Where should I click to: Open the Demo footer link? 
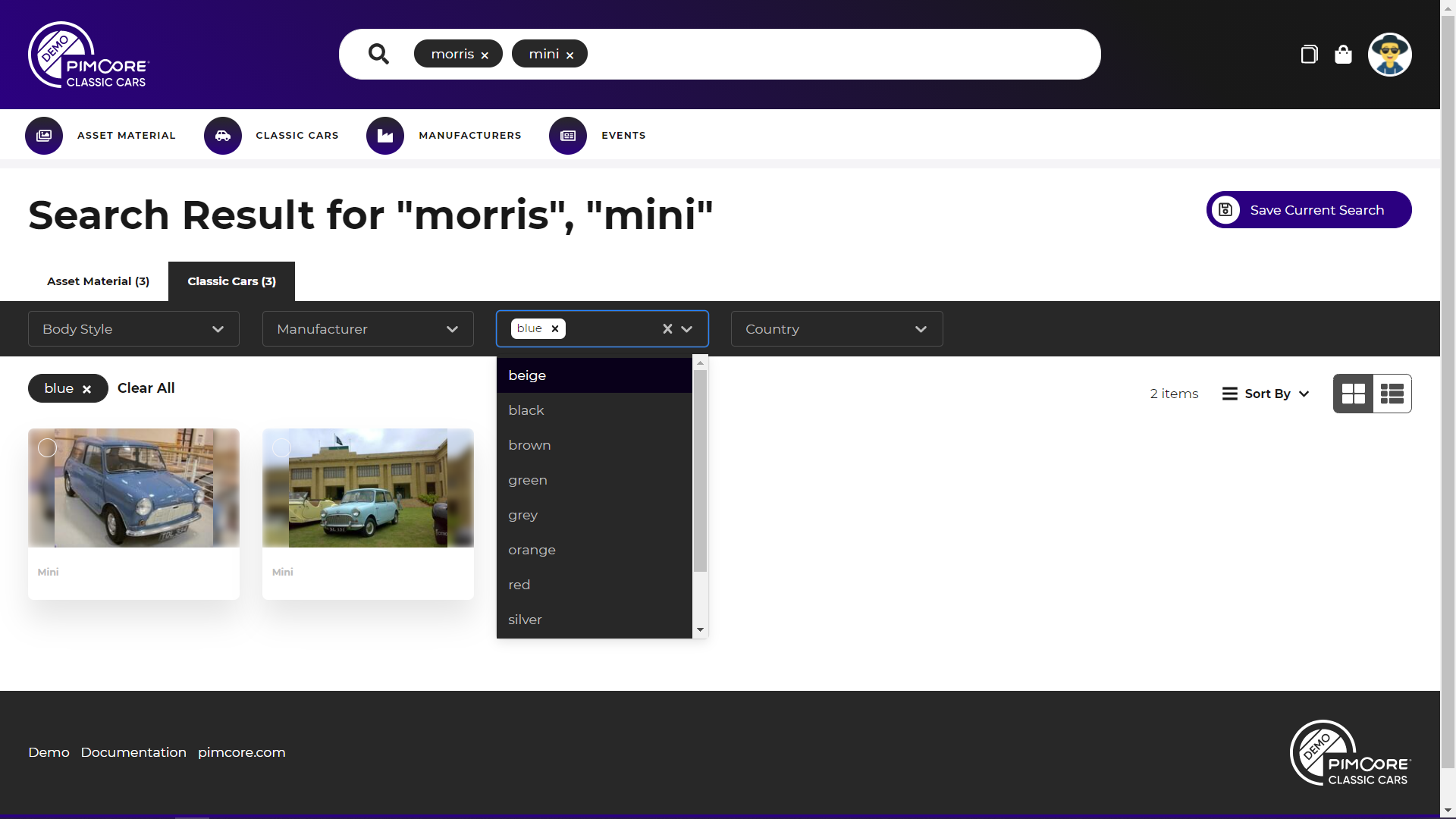[49, 752]
